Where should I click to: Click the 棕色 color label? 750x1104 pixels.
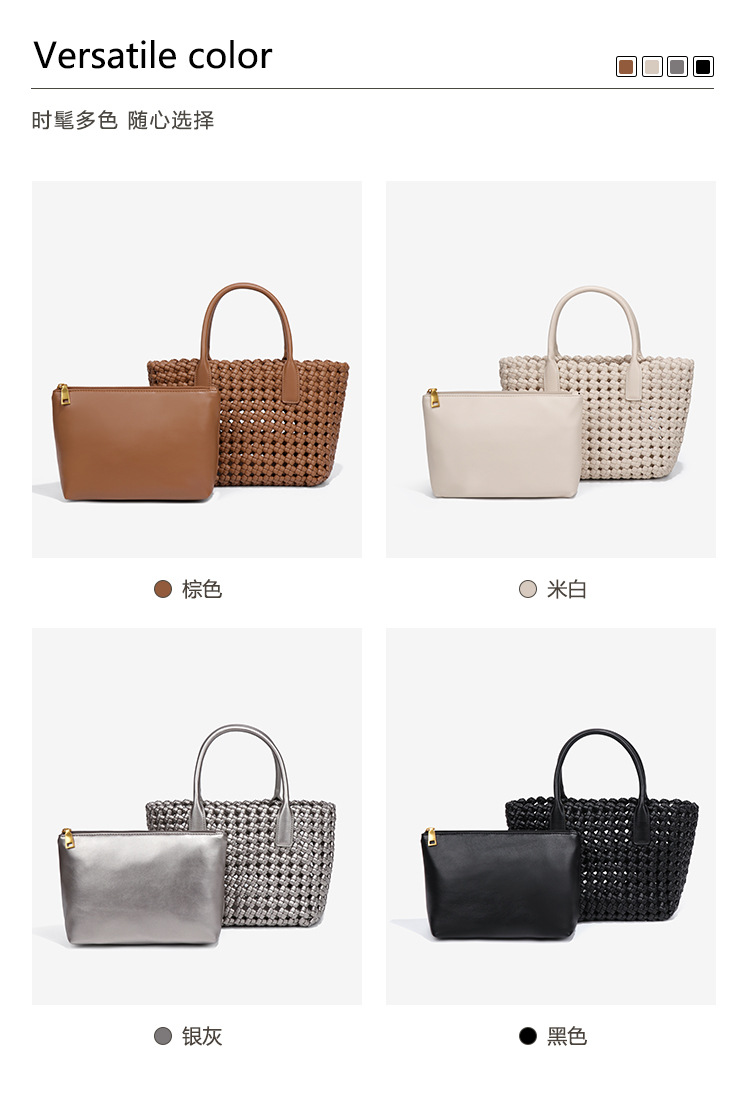pos(202,589)
